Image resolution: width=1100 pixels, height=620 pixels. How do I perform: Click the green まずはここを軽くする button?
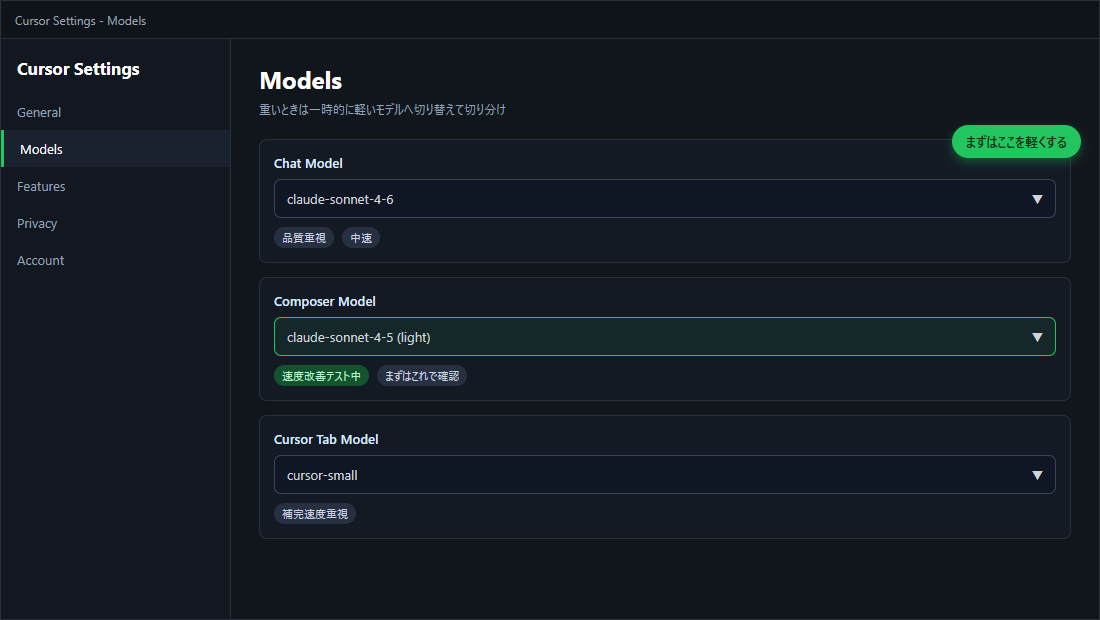[1016, 142]
